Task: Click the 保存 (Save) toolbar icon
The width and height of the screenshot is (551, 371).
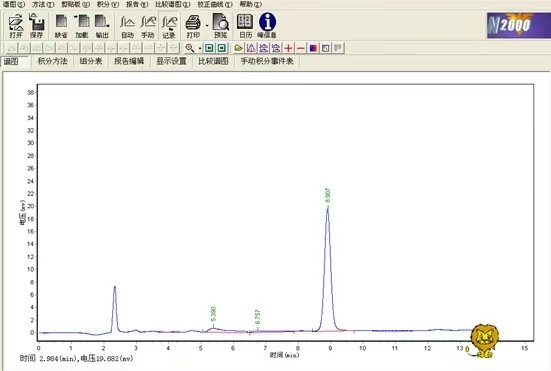Action: point(36,26)
